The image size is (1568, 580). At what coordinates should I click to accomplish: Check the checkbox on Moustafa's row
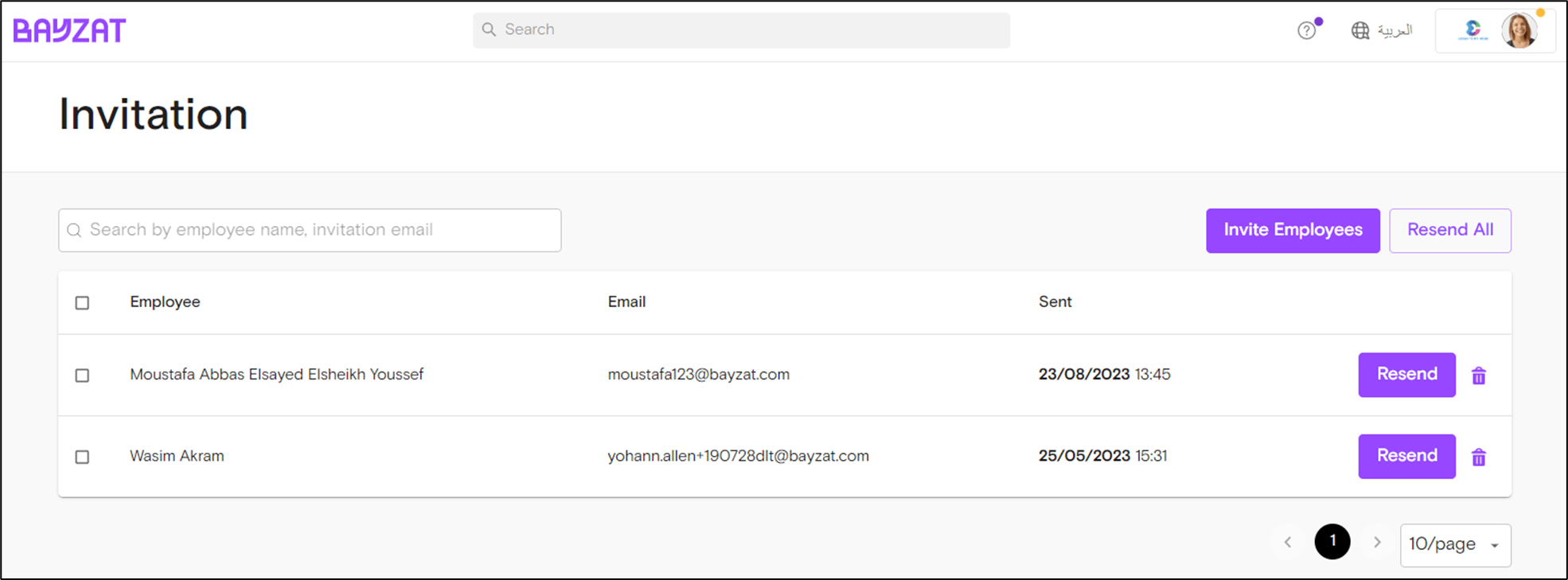click(82, 376)
